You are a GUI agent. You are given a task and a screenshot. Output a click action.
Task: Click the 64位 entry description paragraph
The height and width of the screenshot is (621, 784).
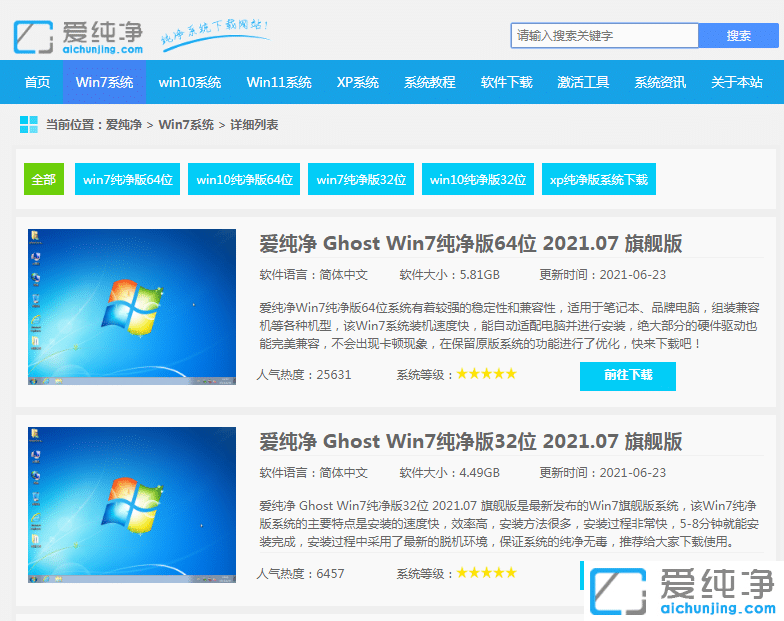click(509, 326)
